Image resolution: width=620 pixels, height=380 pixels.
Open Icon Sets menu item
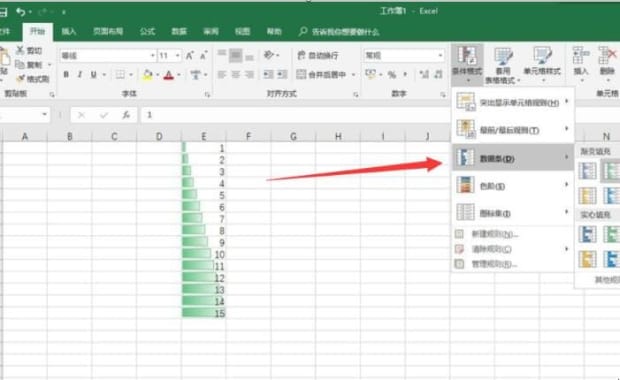tap(513, 213)
